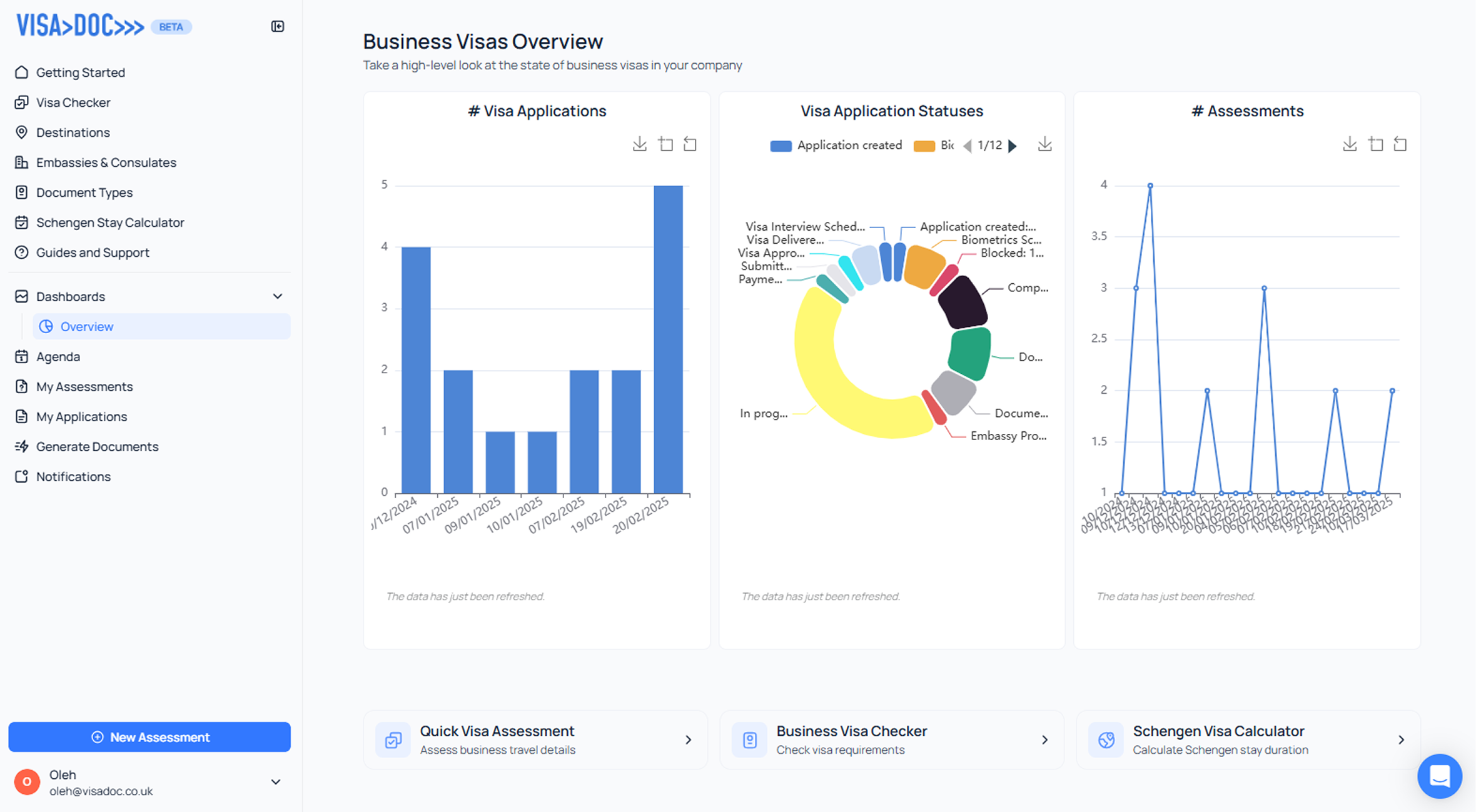Open the Visa Checker menu item
Viewport: 1476px width, 812px height.
pyautogui.click(x=73, y=103)
